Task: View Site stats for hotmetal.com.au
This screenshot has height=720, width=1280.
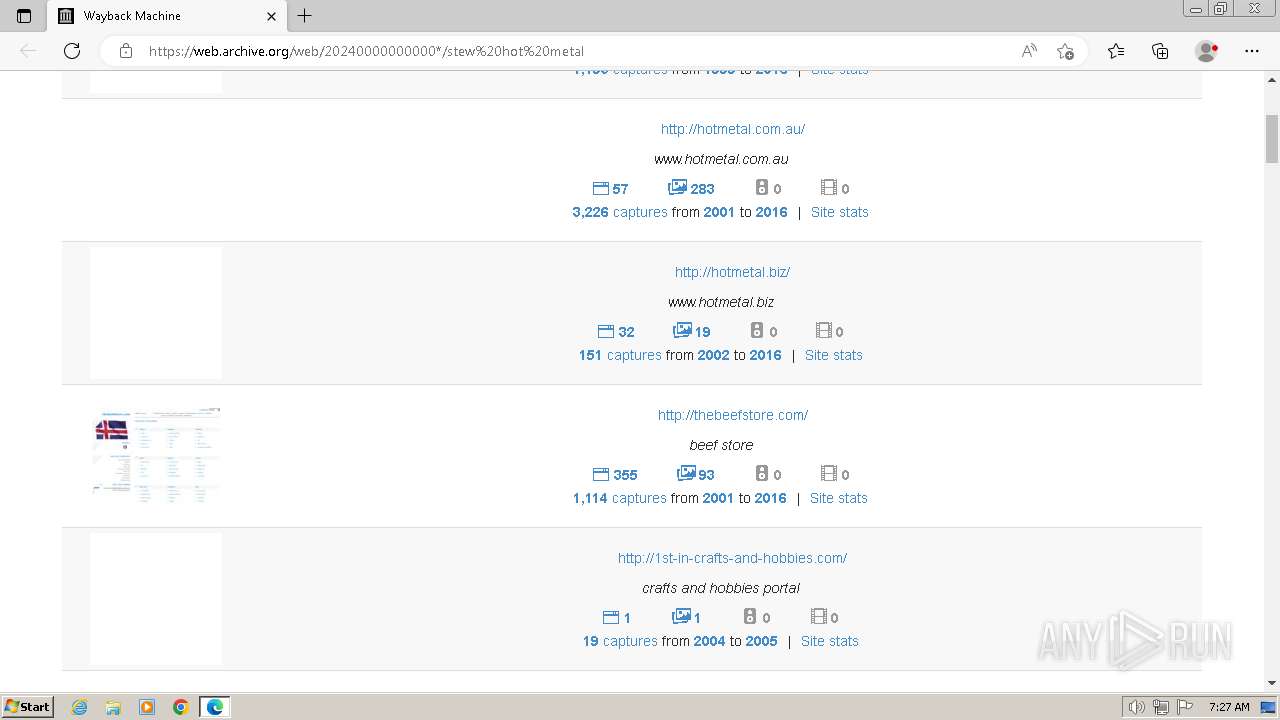Action: (x=840, y=212)
